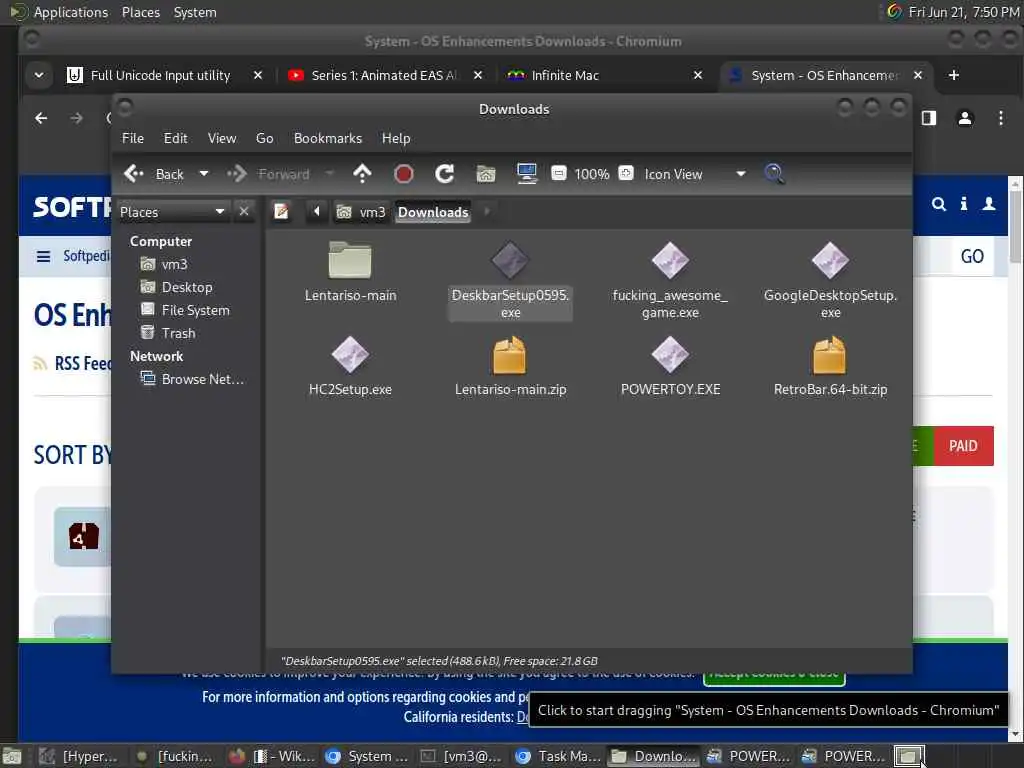Open the System menu in top panel

[x=195, y=12]
